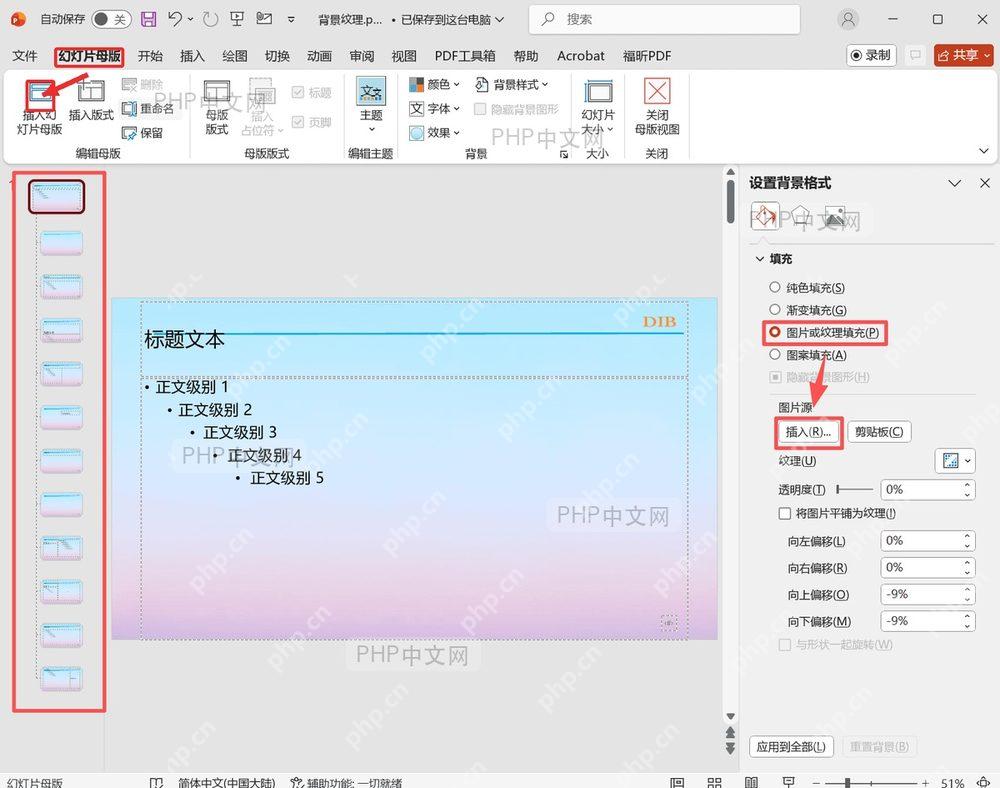Open 颜色 dropdown in ribbon
This screenshot has height=788, width=1000.
pyautogui.click(x=434, y=84)
